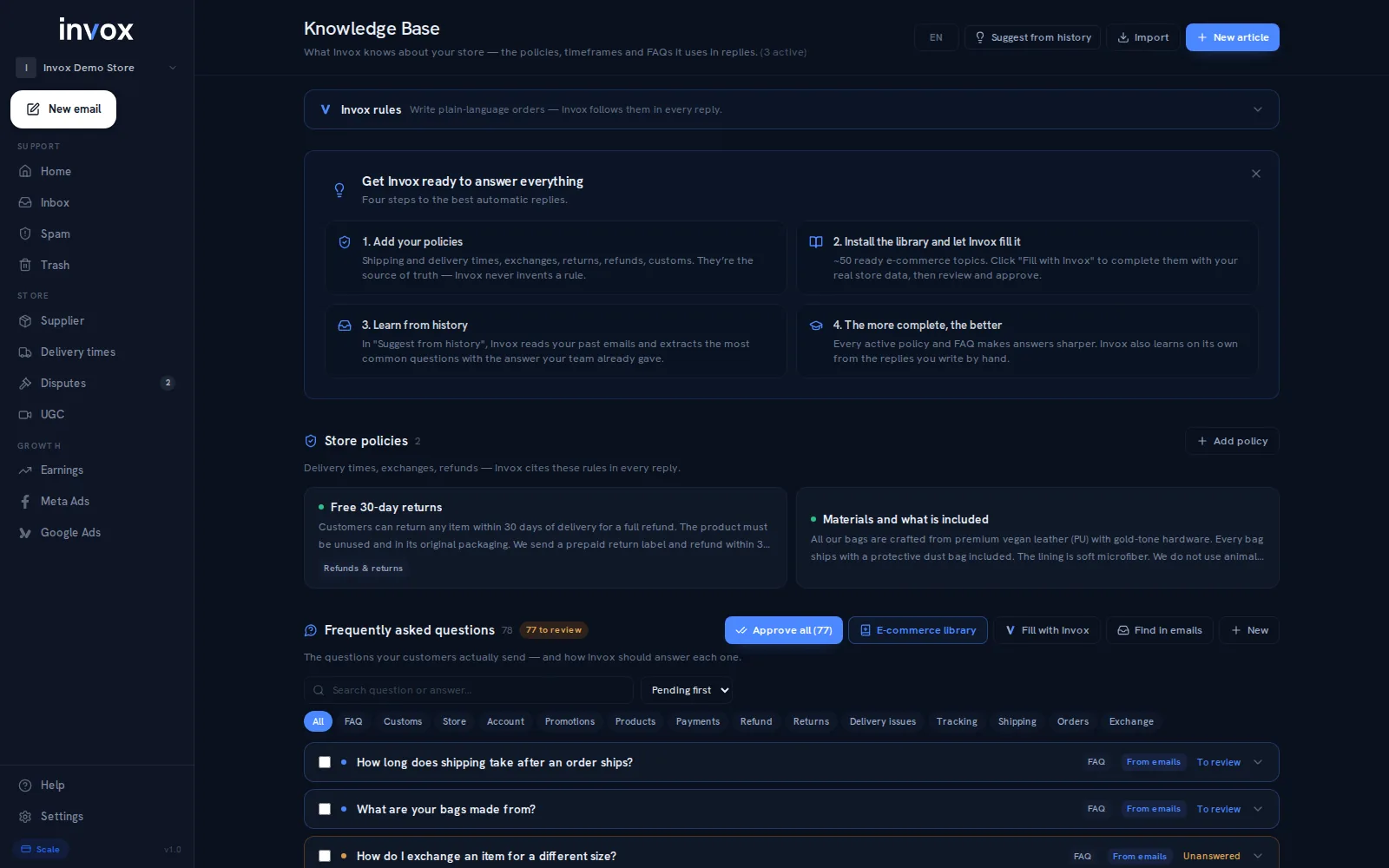Open Settings gear in sidebar
Screen dimensions: 1389x868
tap(96, 816)
